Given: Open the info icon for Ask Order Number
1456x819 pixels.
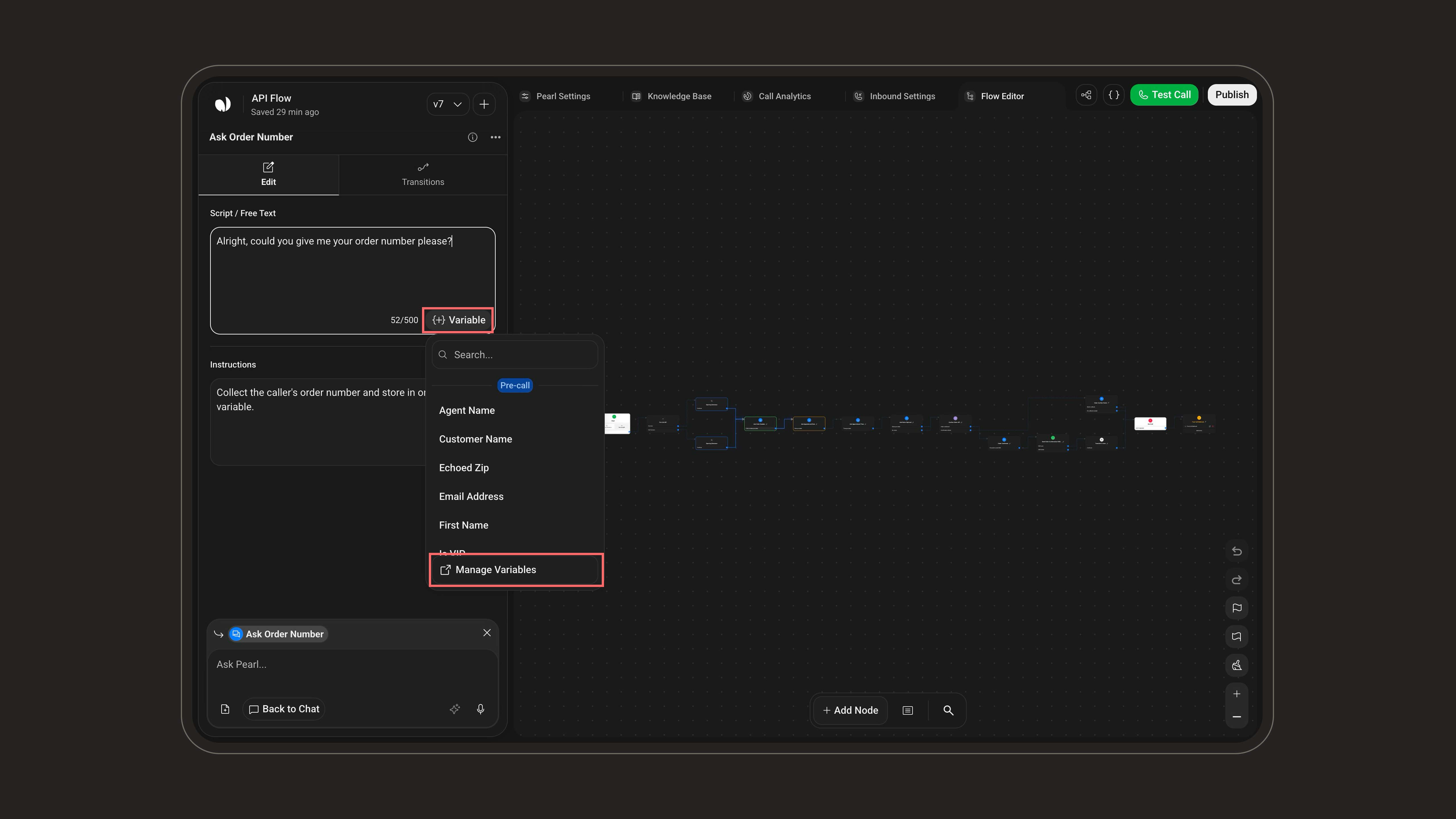Looking at the screenshot, I should [473, 137].
